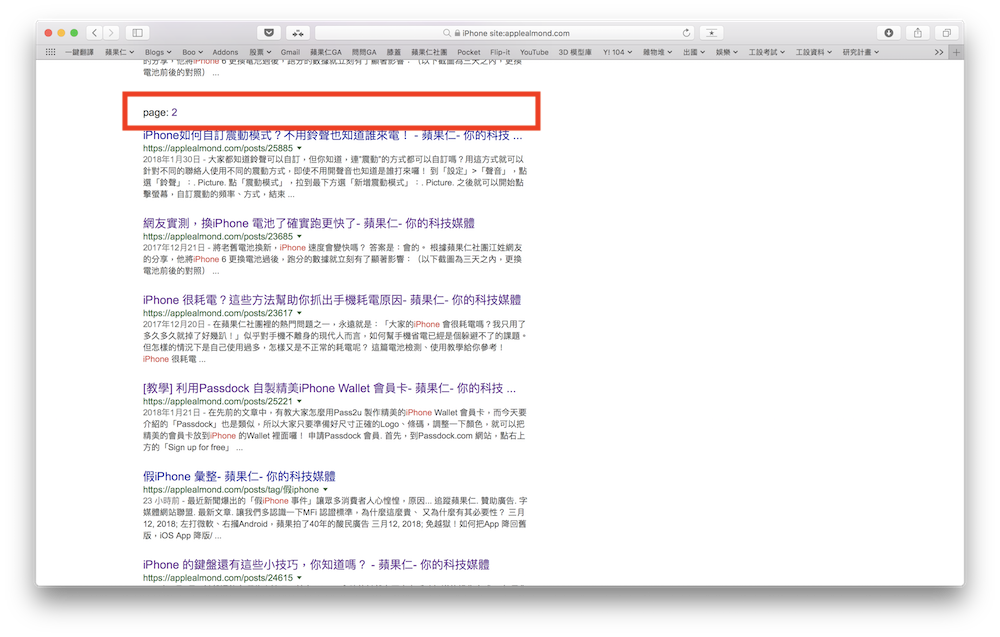Expand the 娛樂 bookmarks folder
Screen dimensions: 1000x637
pyautogui.click(x=726, y=52)
